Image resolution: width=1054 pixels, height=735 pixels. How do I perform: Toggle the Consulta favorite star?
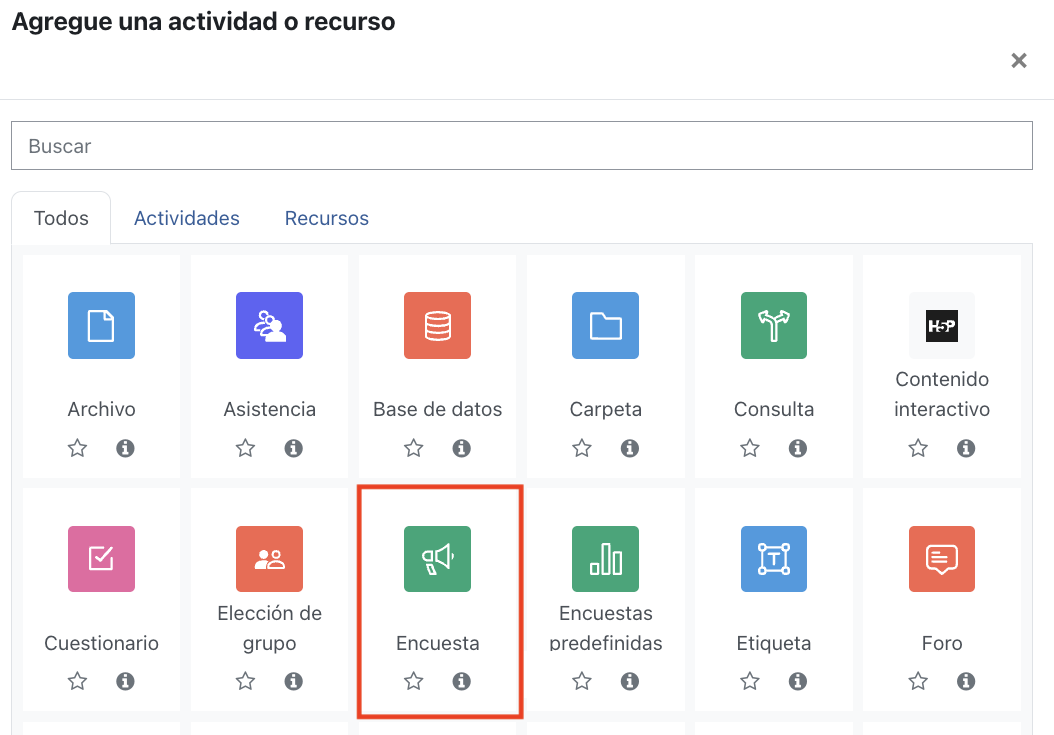coord(749,448)
